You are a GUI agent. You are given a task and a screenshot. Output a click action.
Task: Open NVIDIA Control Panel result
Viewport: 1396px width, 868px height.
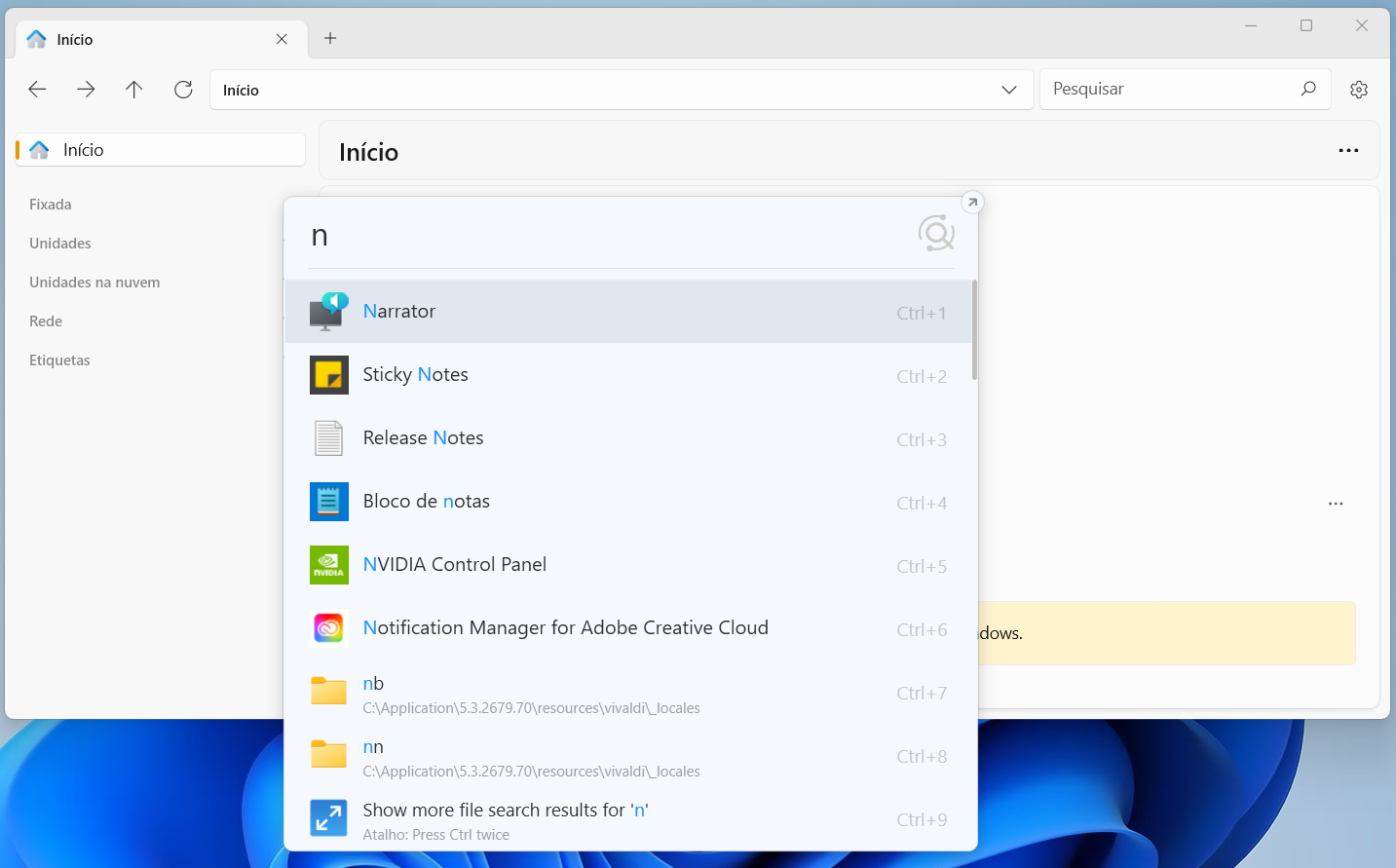click(628, 565)
